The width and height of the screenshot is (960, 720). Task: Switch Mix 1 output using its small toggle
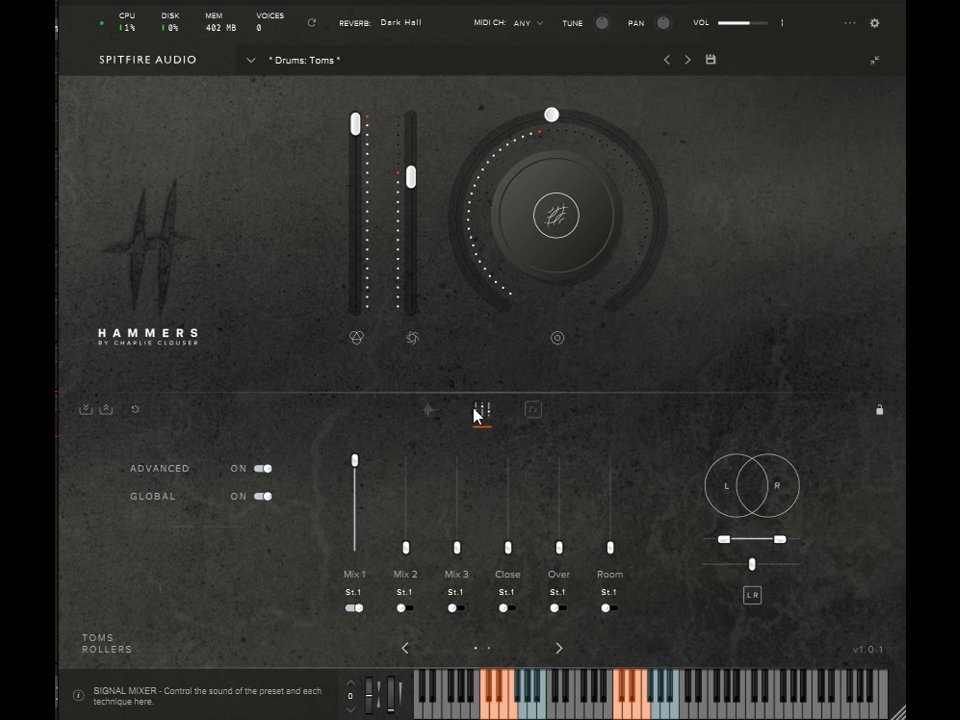[355, 608]
